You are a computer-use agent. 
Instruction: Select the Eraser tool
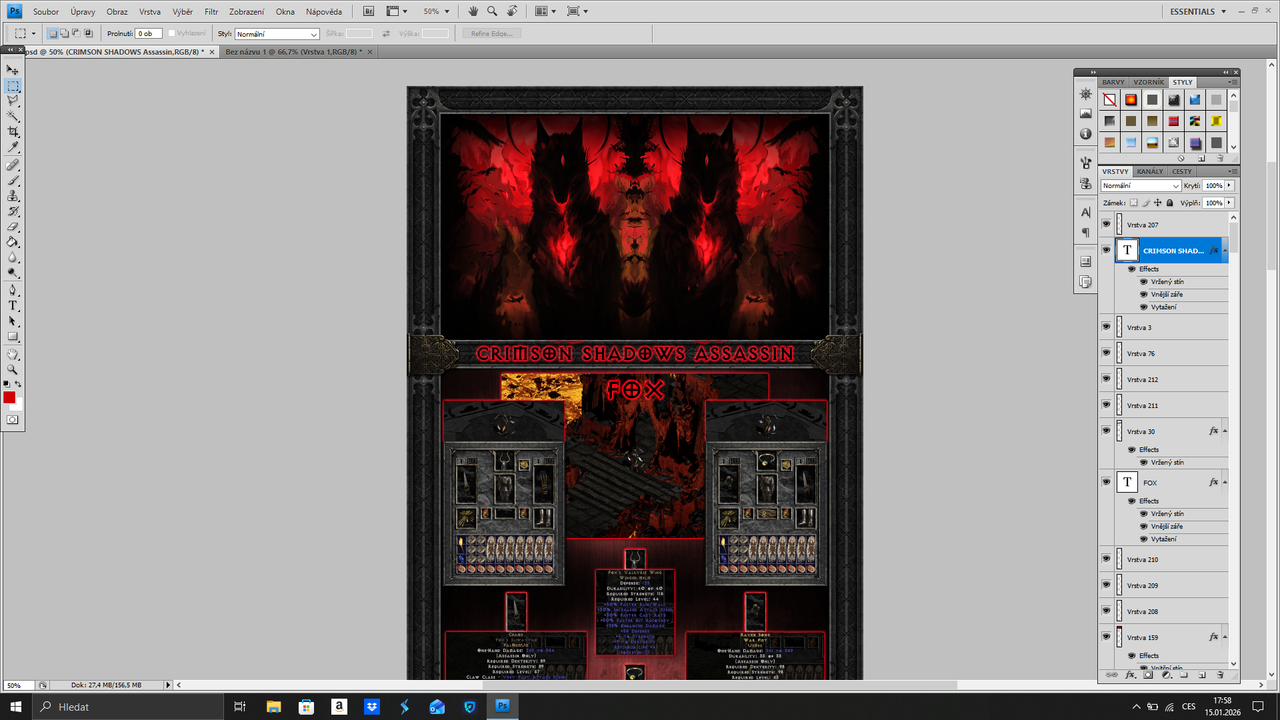[x=13, y=226]
